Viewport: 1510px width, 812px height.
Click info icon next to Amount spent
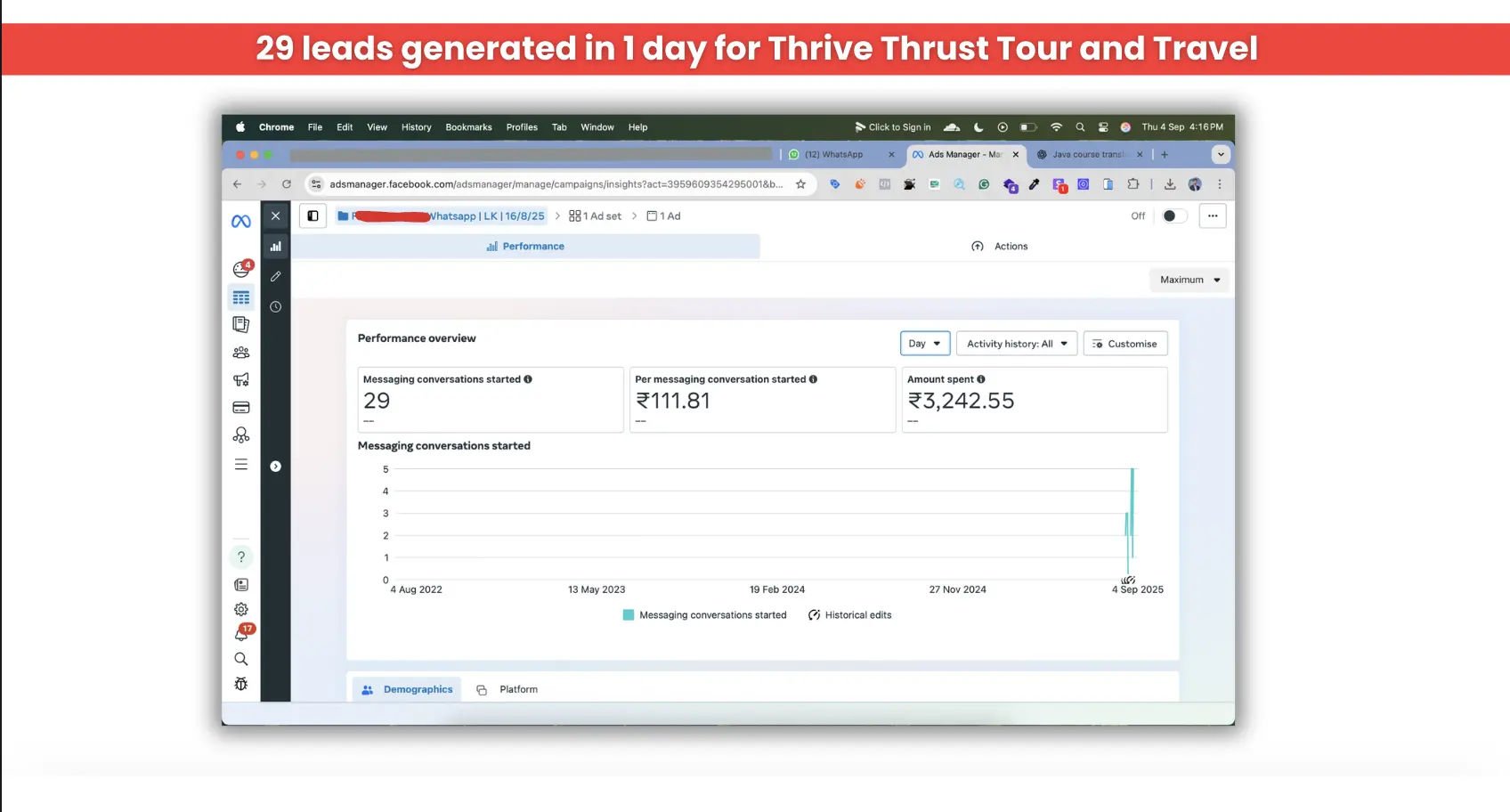[x=981, y=379]
